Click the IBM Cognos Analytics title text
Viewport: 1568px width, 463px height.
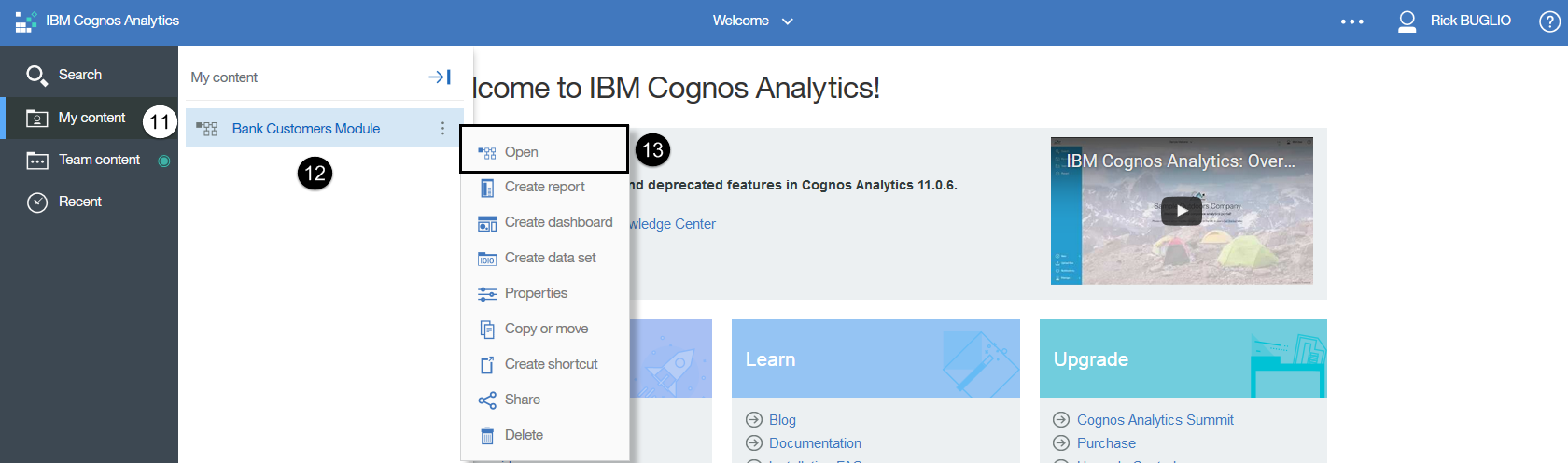pyautogui.click(x=112, y=21)
